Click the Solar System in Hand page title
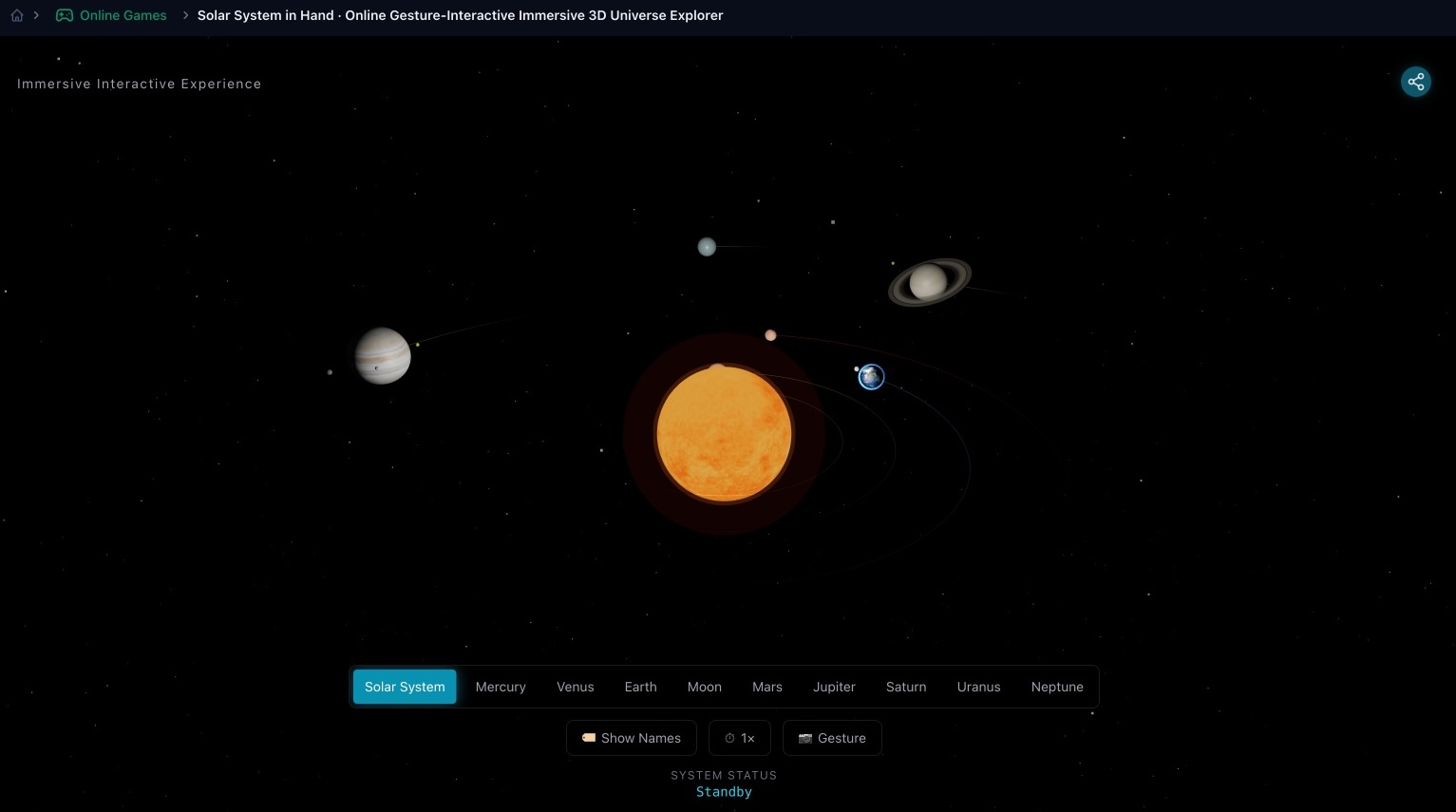 coord(460,15)
